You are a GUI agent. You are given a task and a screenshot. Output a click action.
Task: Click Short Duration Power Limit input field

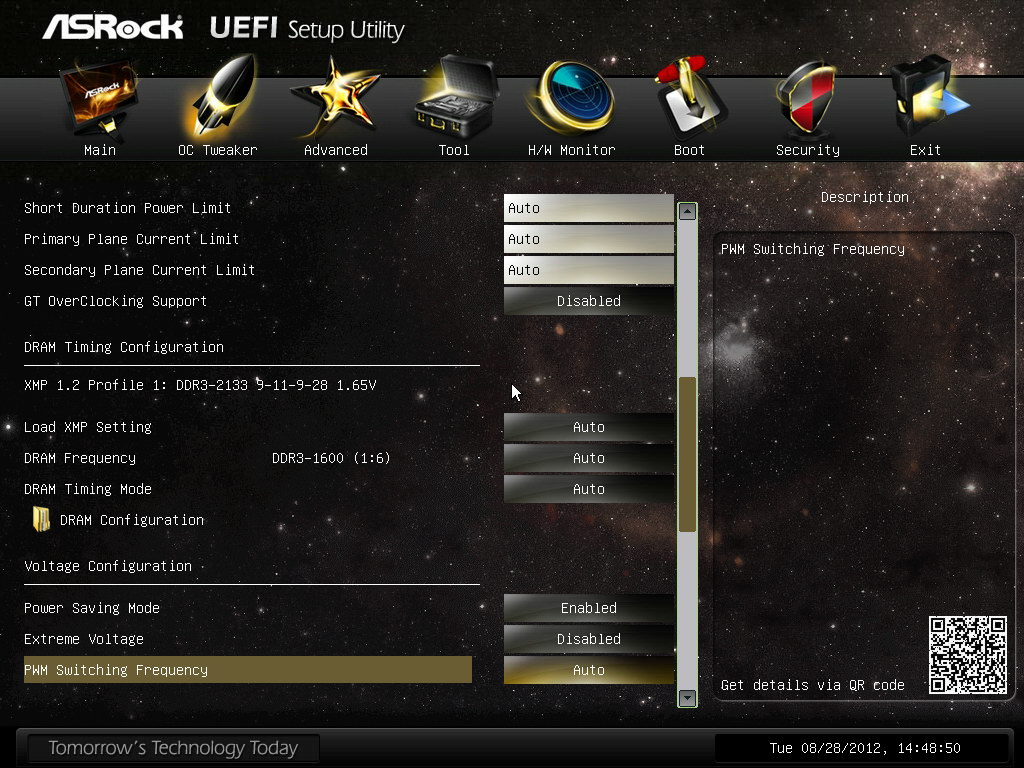click(588, 208)
